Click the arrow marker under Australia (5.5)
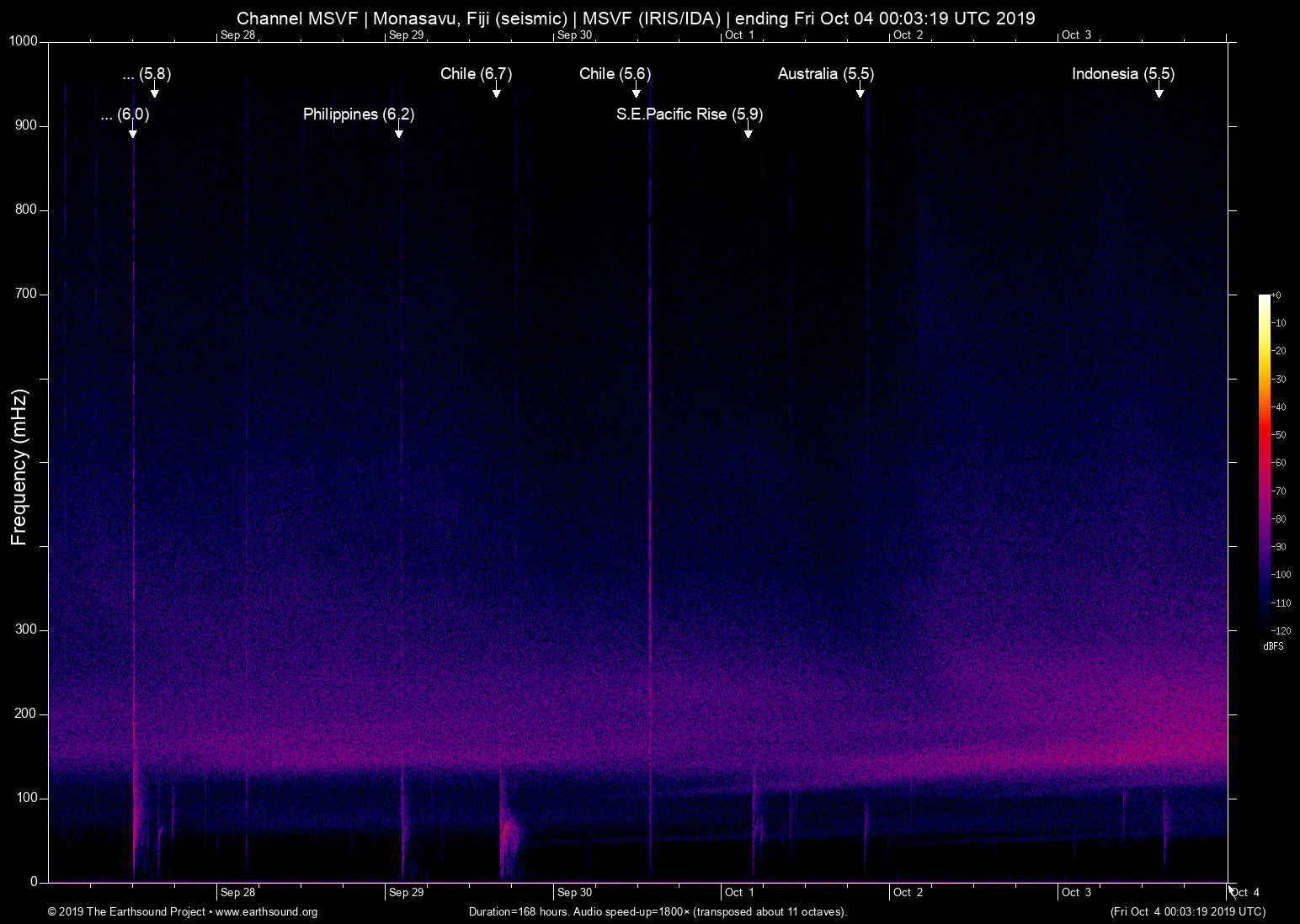 coord(860,90)
